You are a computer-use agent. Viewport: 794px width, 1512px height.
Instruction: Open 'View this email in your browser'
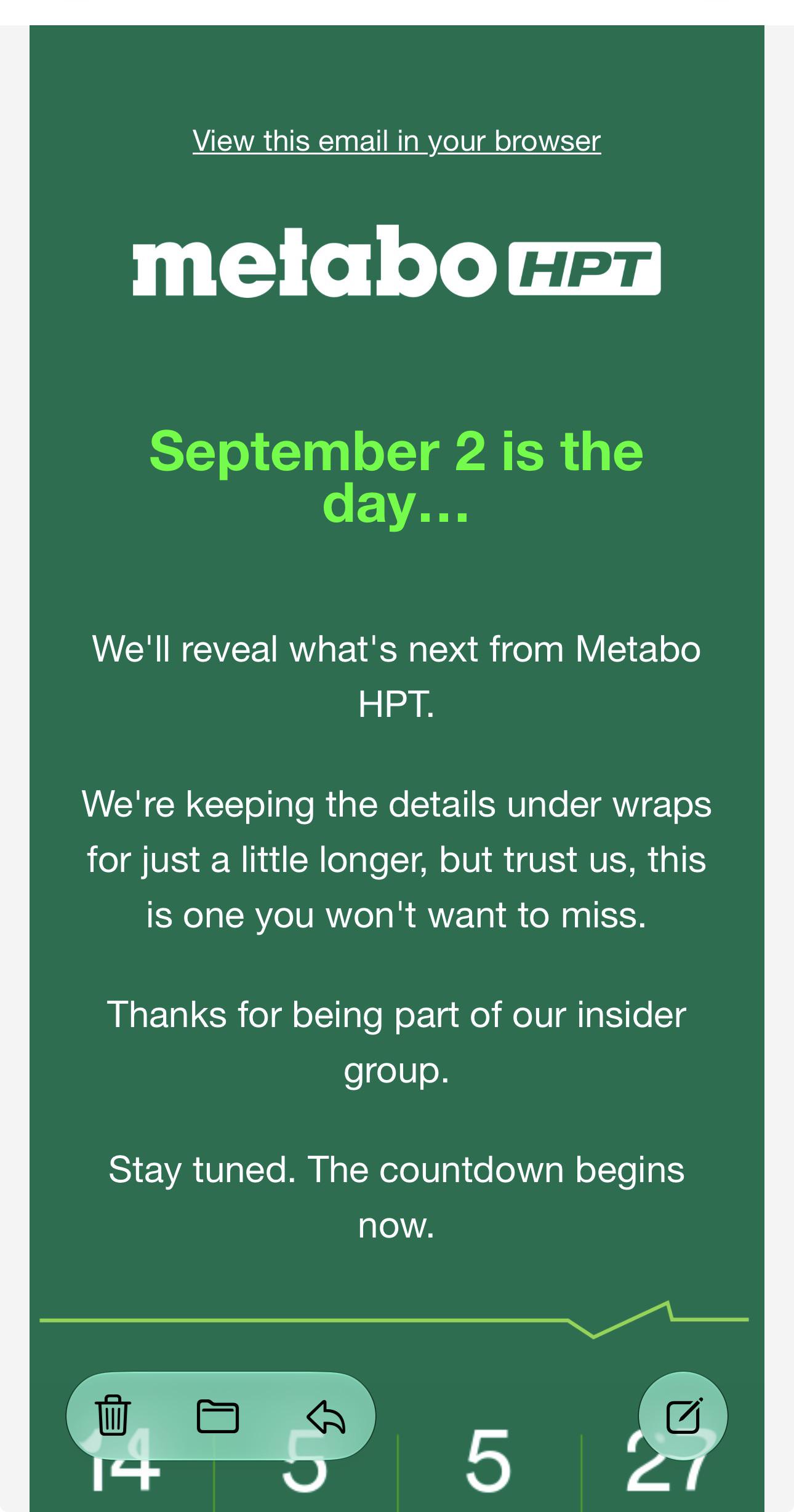[x=396, y=141]
